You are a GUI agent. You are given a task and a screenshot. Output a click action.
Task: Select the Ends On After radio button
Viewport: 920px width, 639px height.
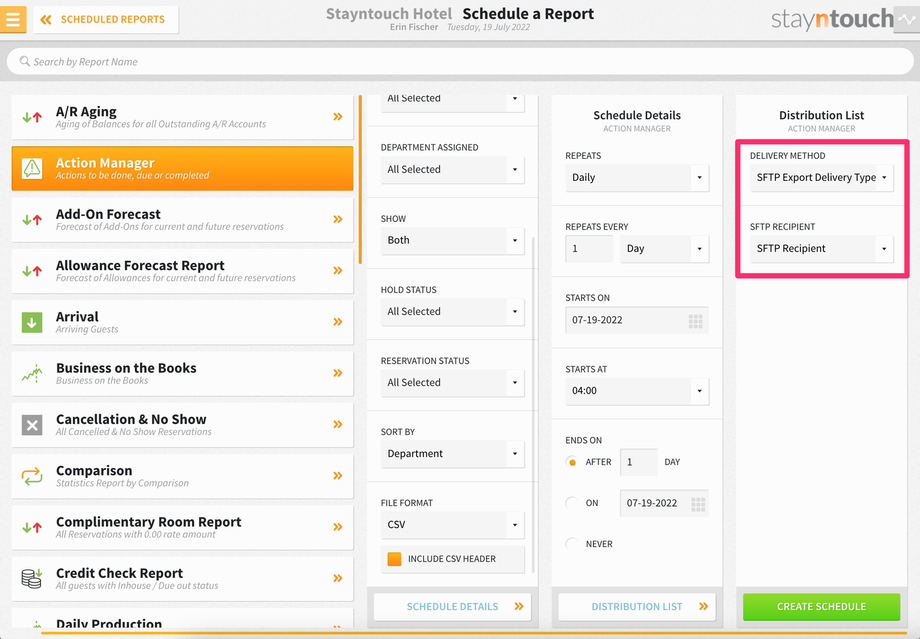tap(572, 462)
